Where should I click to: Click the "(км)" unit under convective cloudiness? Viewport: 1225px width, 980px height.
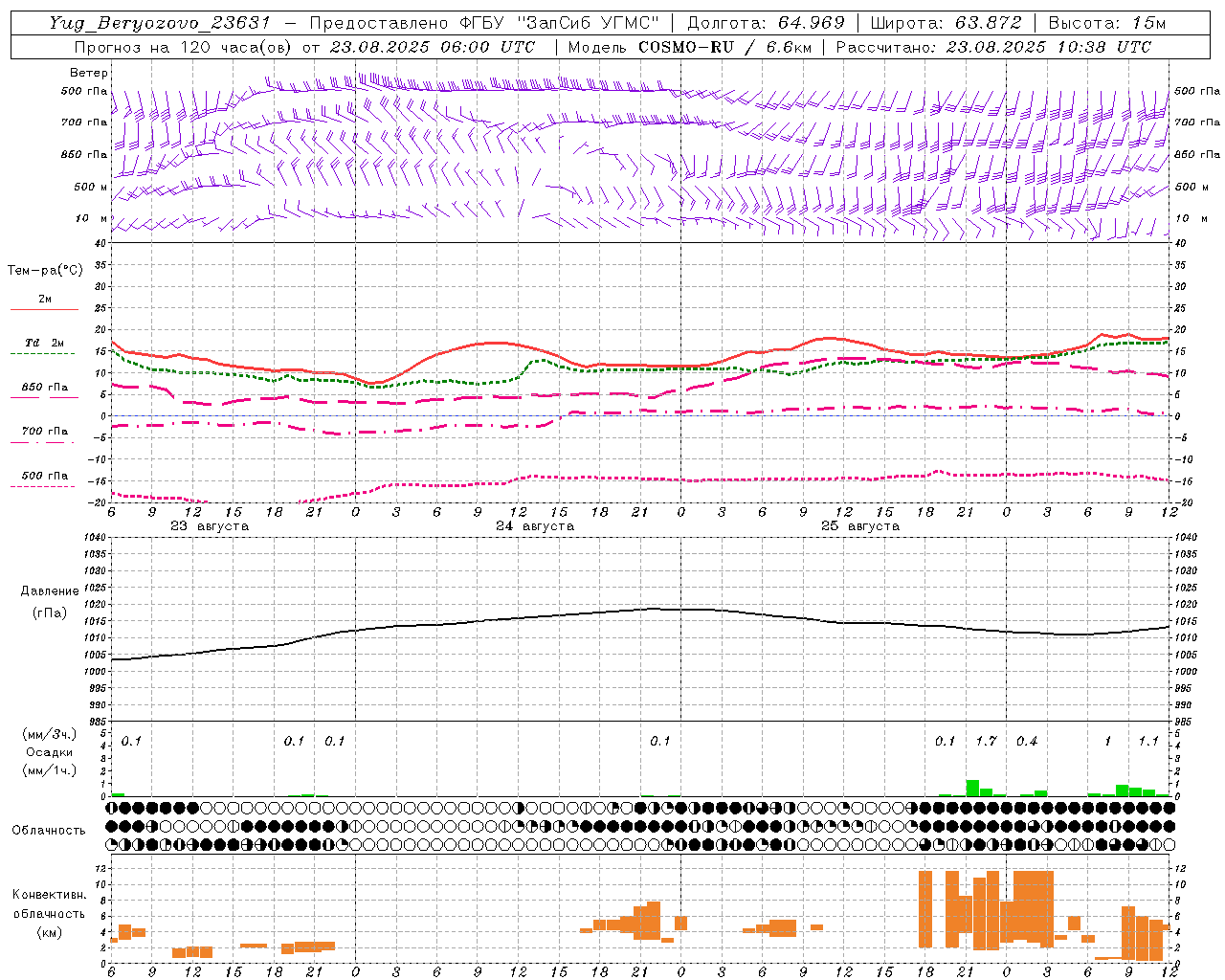point(49,932)
